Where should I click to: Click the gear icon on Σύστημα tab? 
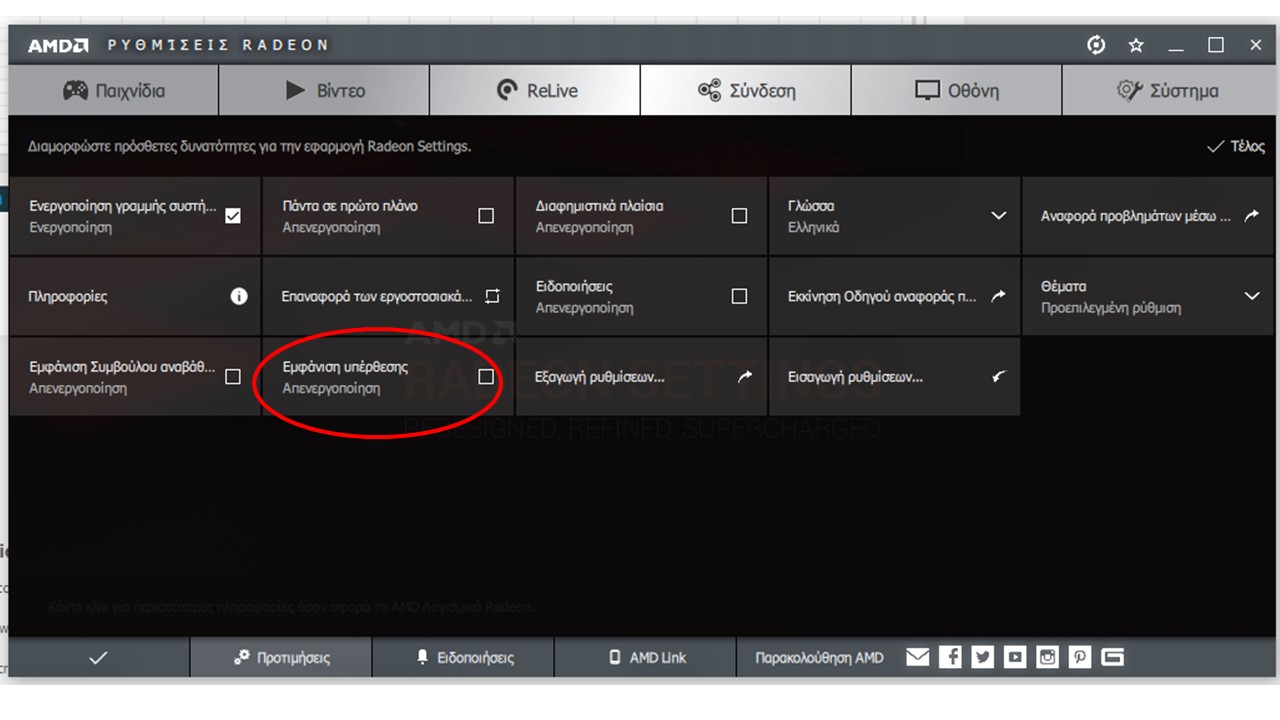pos(1130,91)
